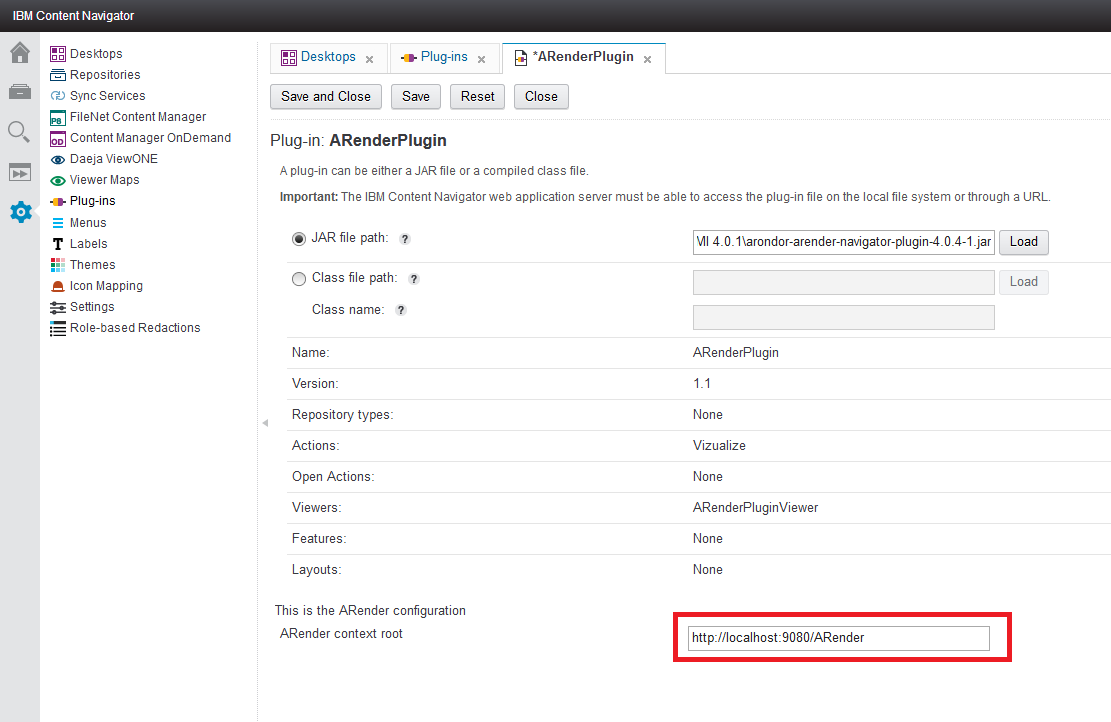Click the Save button

point(416,96)
